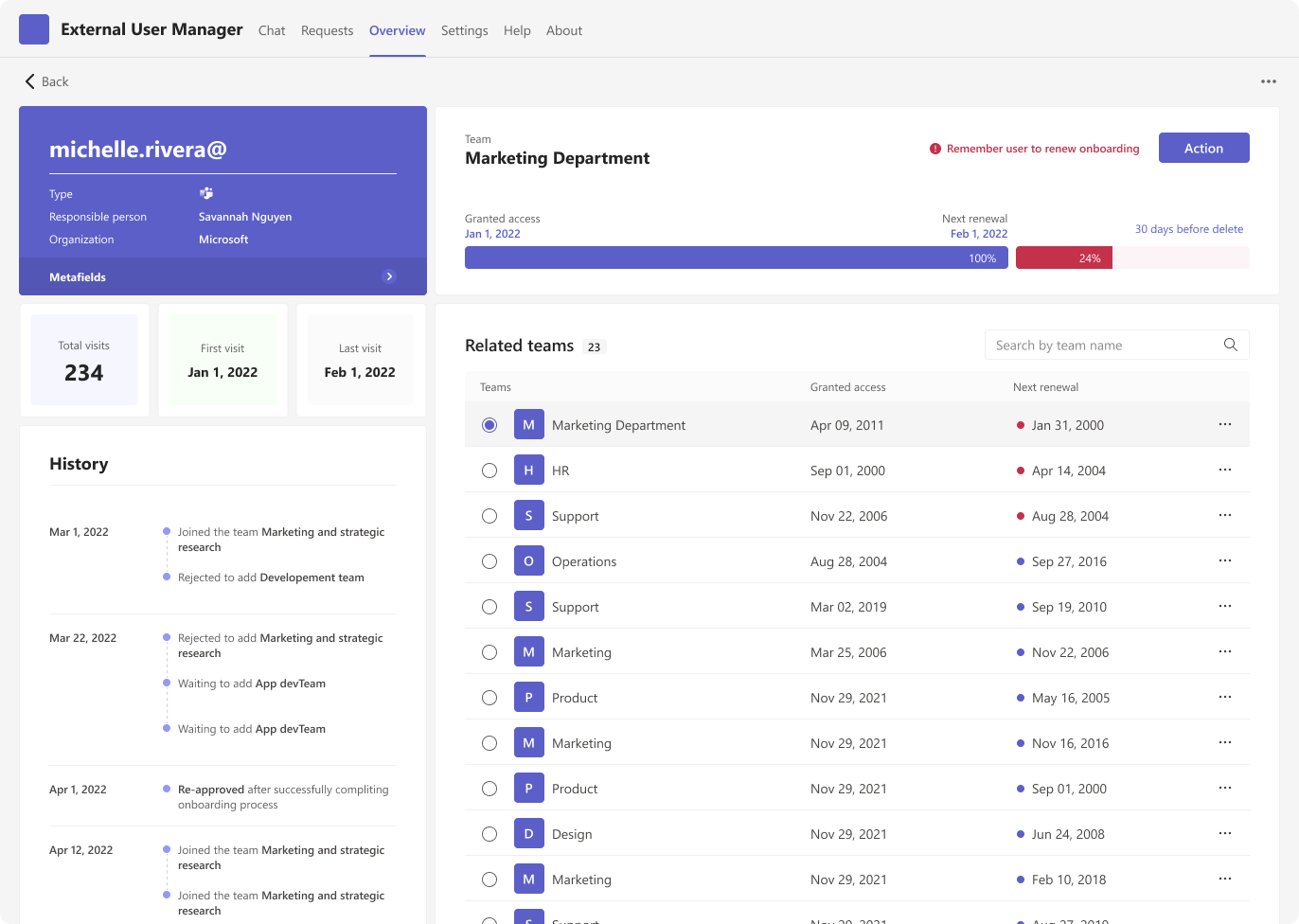The image size is (1299, 924).
Task: Select the Design team radio button
Action: pos(489,834)
